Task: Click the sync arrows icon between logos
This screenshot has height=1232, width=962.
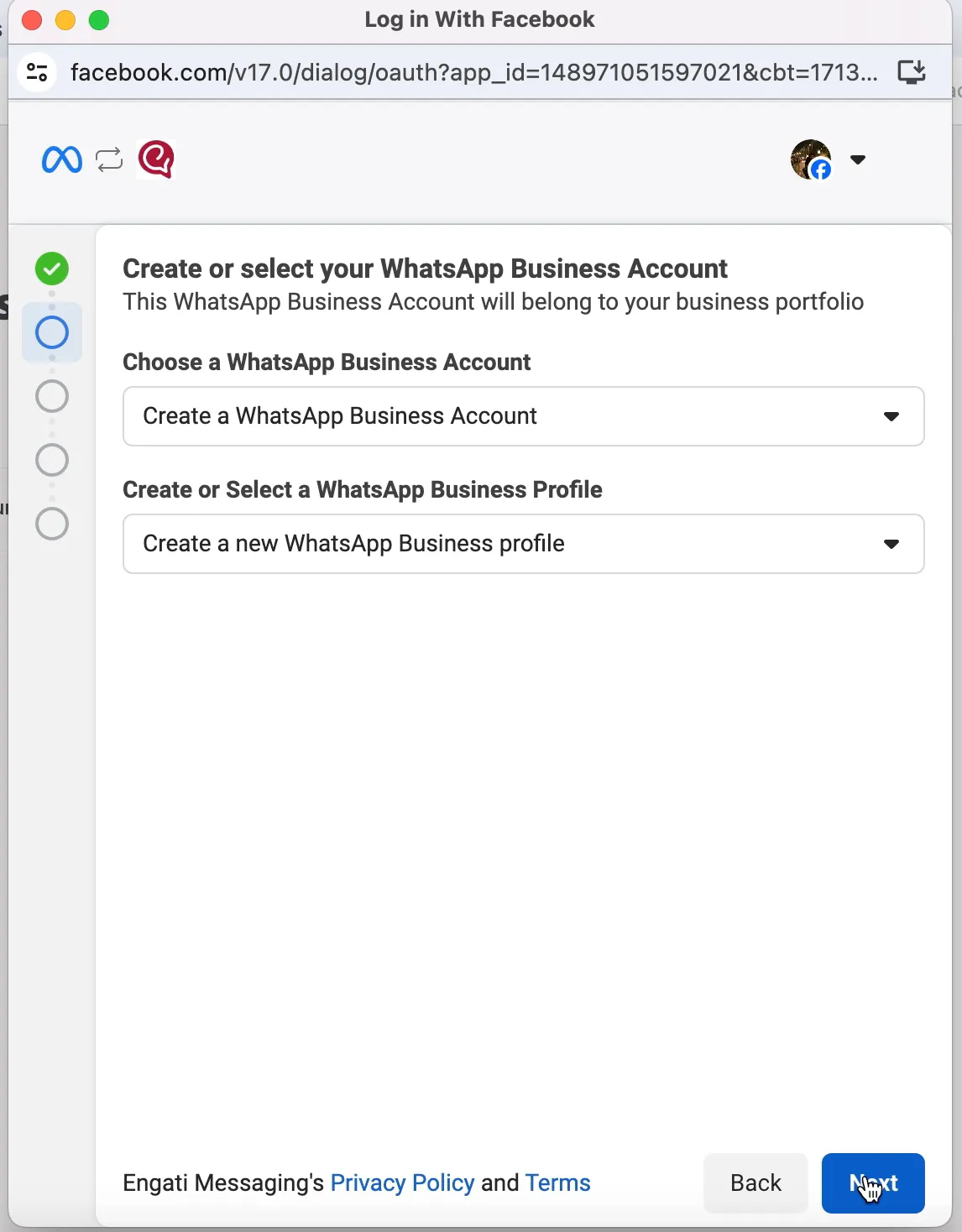Action: pyautogui.click(x=109, y=159)
